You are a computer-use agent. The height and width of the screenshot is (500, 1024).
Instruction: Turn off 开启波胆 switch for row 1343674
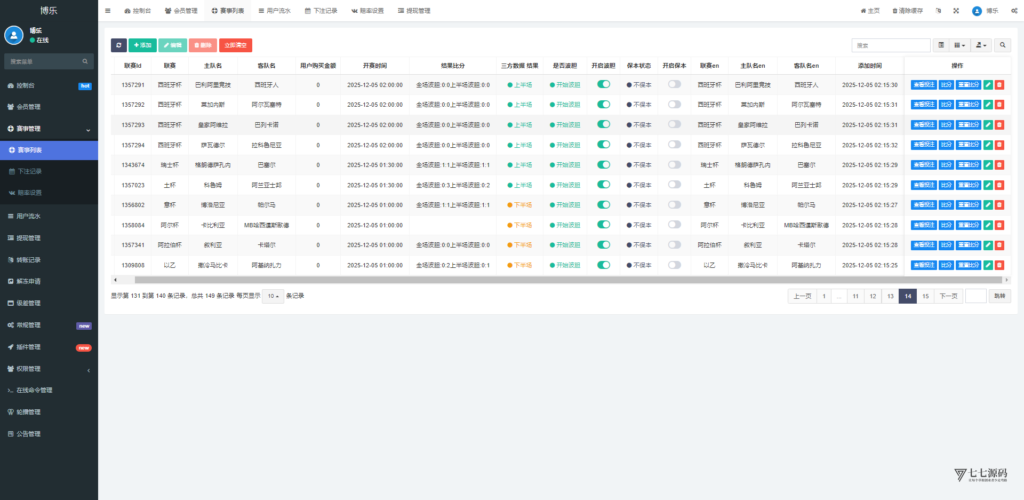click(x=603, y=164)
